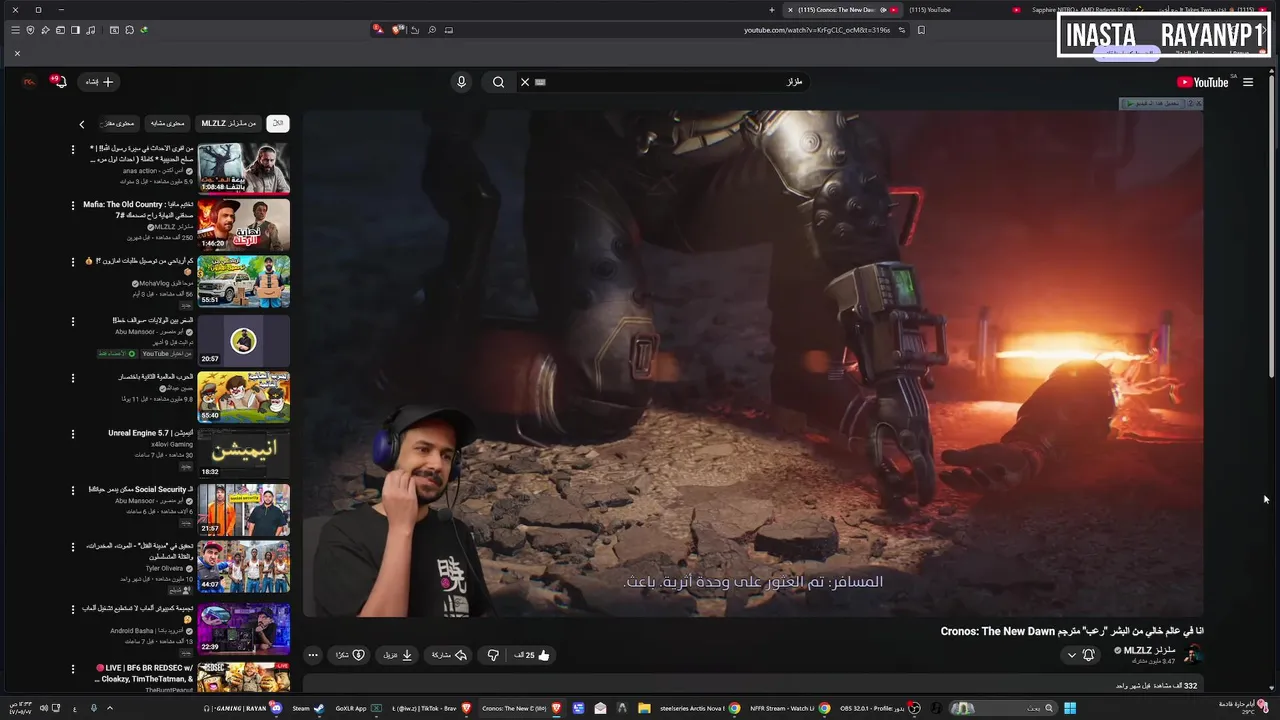Viewport: 1280px width, 720px height.
Task: Open the account avatar menu
Action: point(29,82)
